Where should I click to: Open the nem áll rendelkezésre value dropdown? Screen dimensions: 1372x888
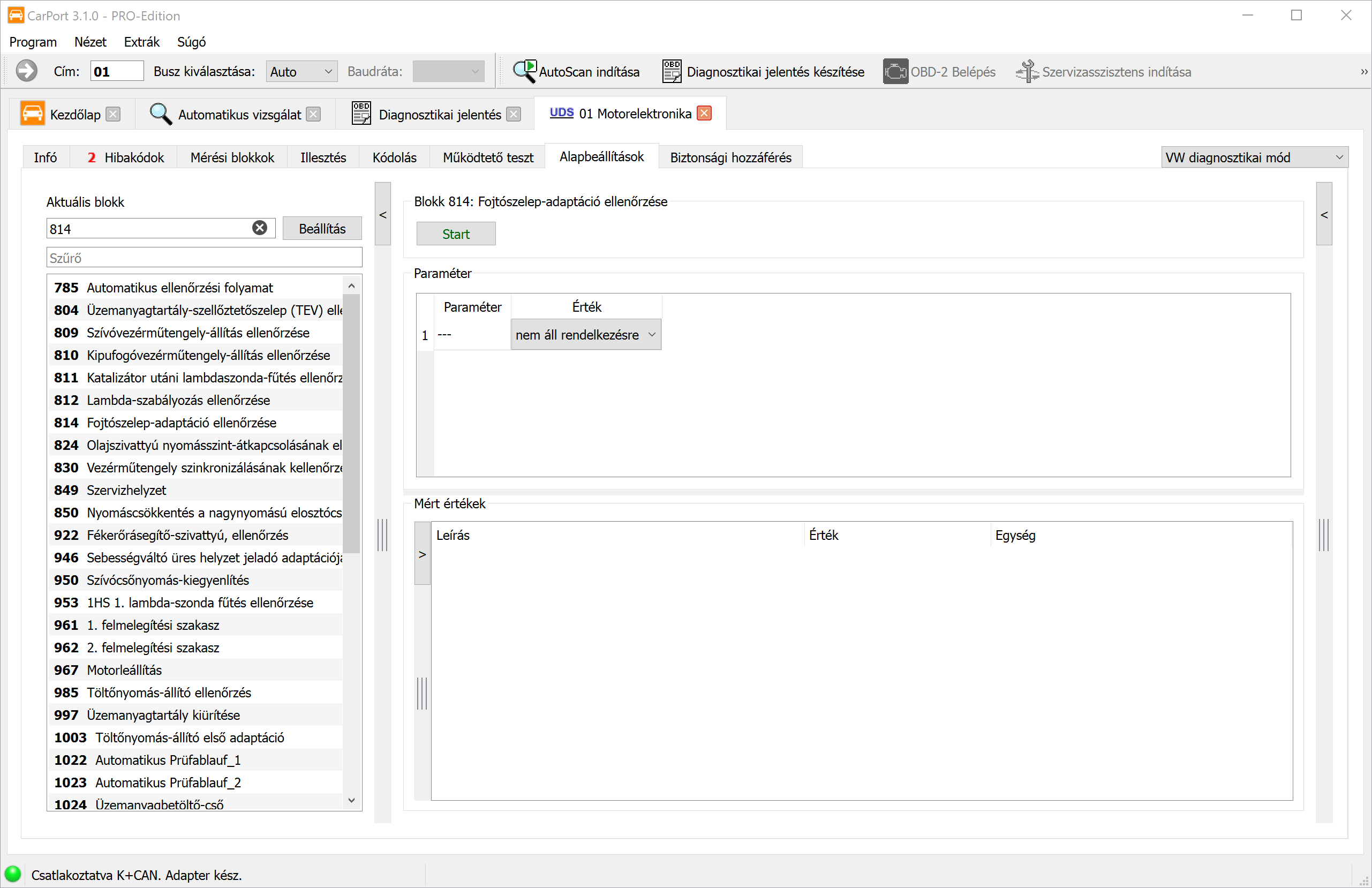[586, 335]
